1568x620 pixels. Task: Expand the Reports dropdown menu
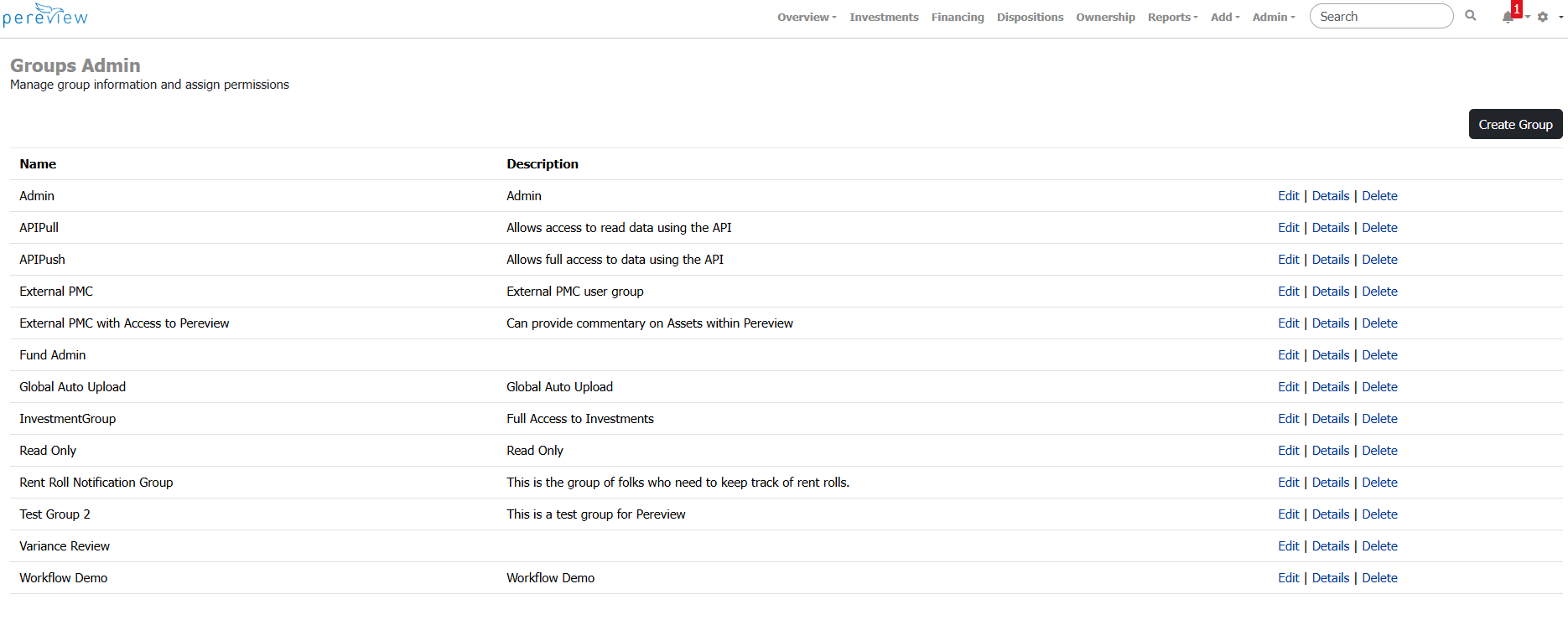tap(1171, 17)
